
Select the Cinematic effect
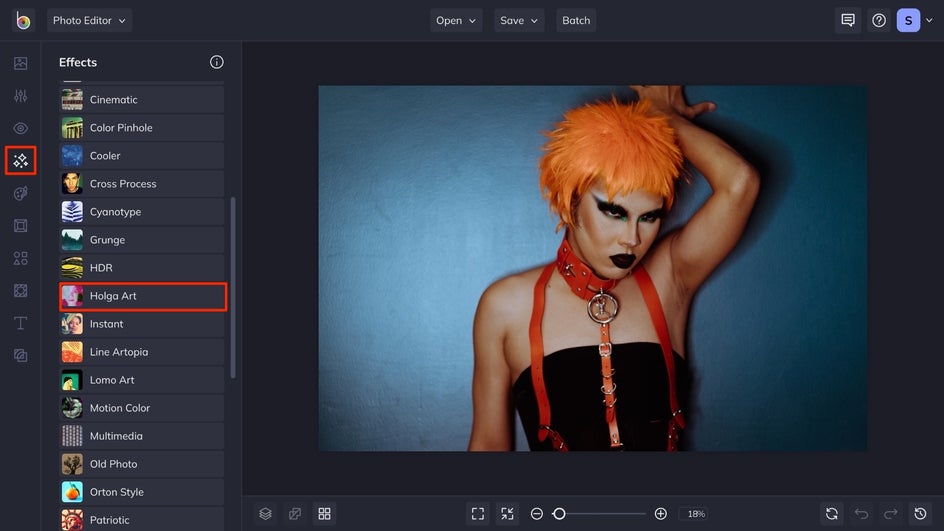(x=142, y=99)
